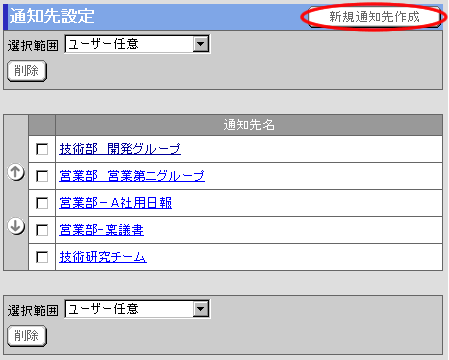Open the top 選択範囲 dropdown

pyautogui.click(x=137, y=44)
